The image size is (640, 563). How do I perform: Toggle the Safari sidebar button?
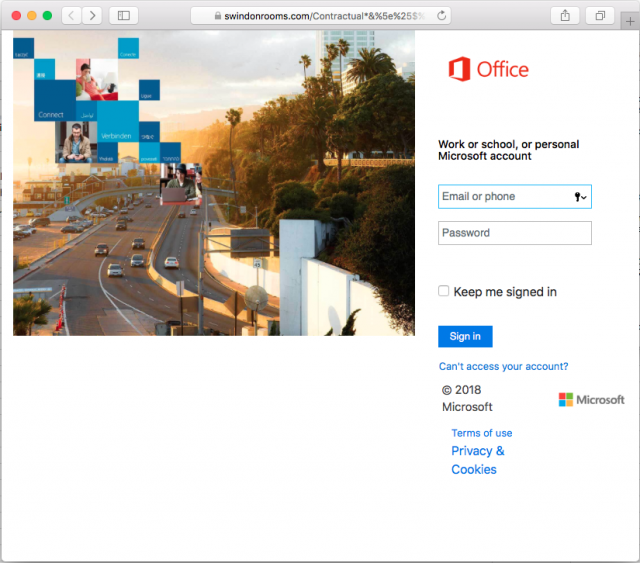pyautogui.click(x=124, y=16)
